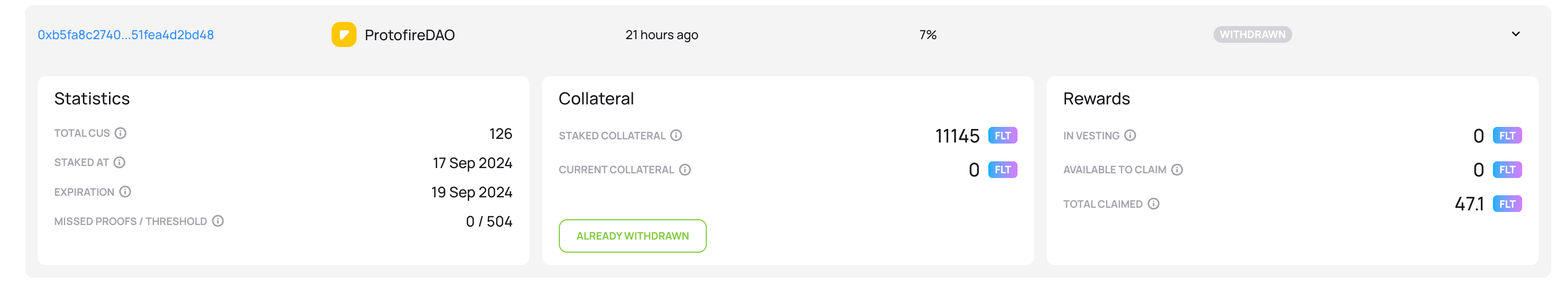1568x284 pixels.
Task: Click the In Vesting info icon
Action: tap(1130, 135)
